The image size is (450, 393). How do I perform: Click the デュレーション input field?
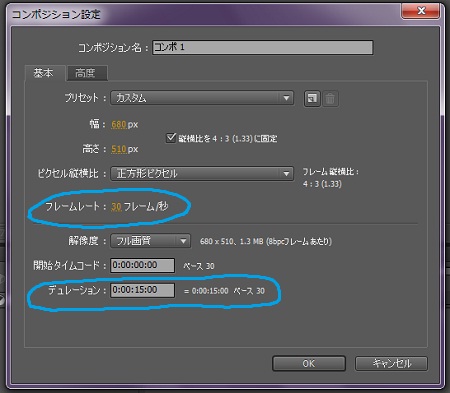(143, 290)
